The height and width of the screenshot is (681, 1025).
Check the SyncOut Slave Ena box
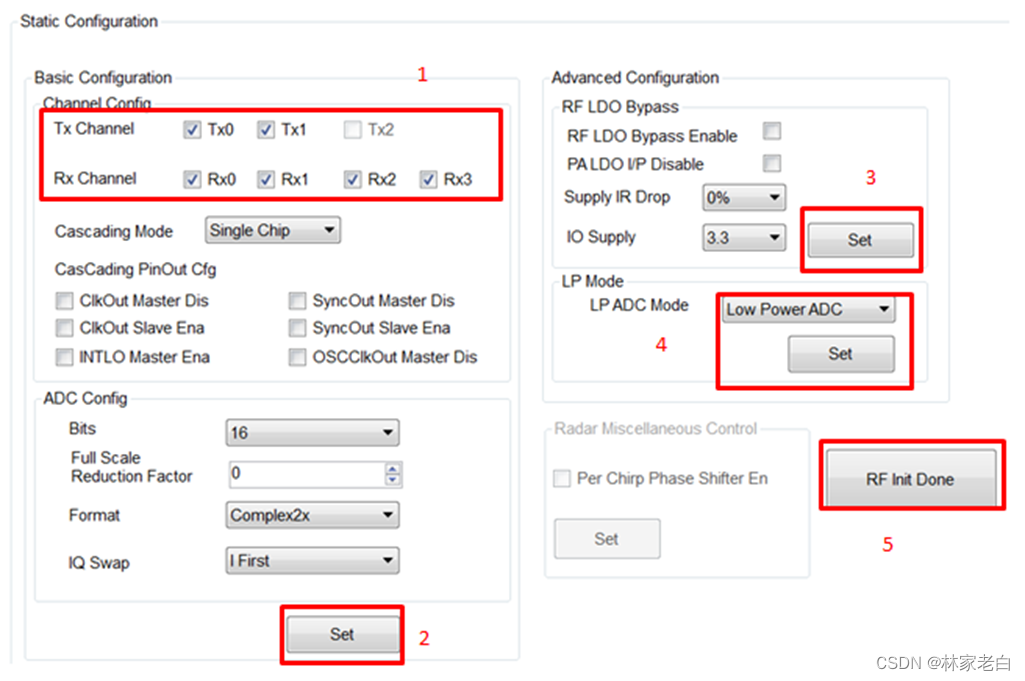tap(297, 328)
